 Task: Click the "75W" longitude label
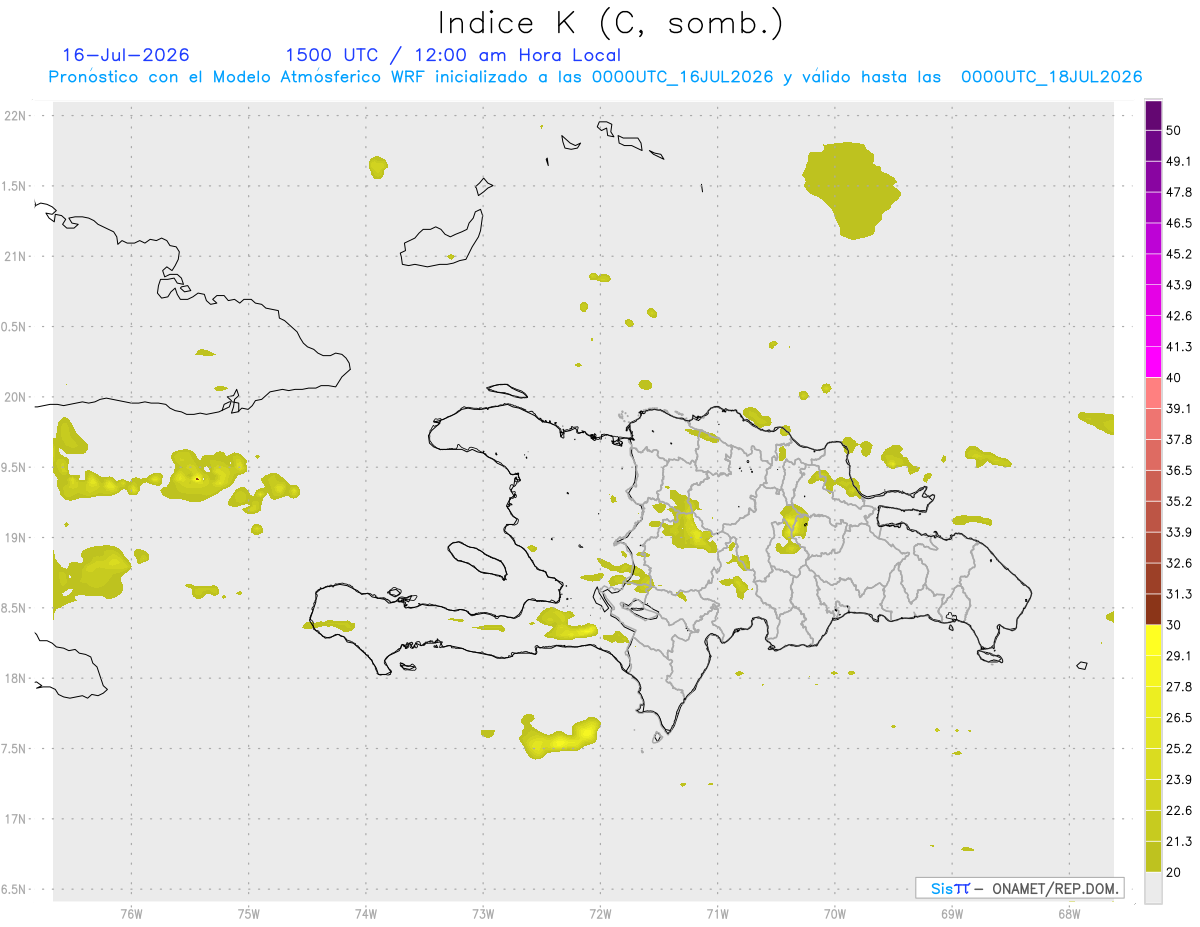(x=249, y=912)
